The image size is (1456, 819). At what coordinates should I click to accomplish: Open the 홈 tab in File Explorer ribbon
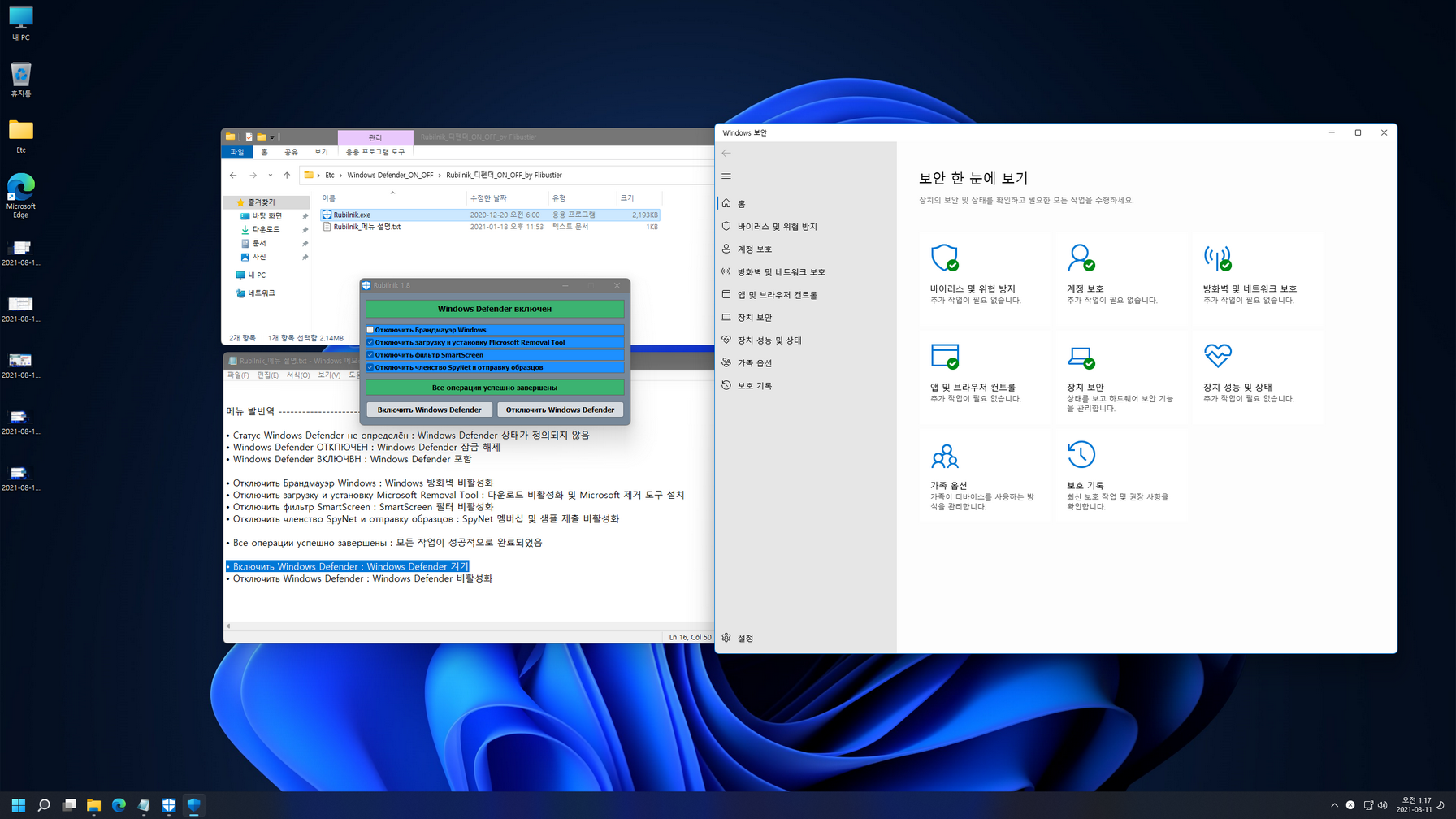pos(264,152)
